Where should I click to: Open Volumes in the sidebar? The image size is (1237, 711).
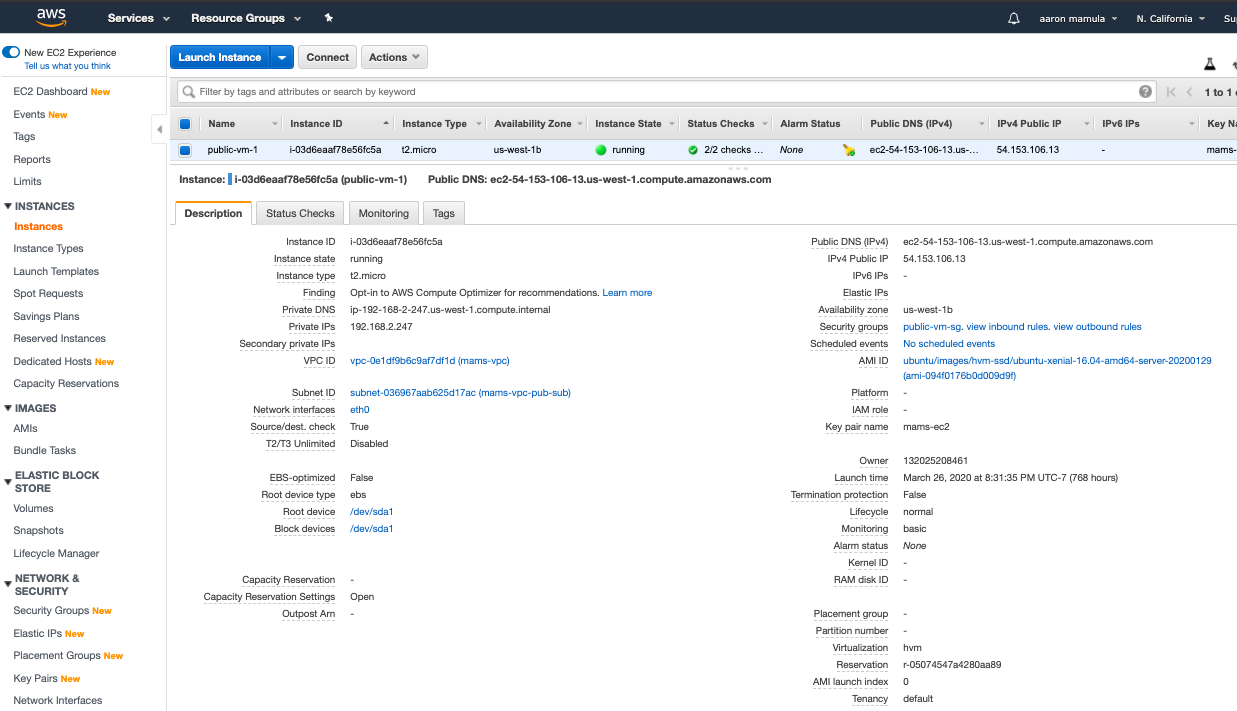click(x=33, y=509)
